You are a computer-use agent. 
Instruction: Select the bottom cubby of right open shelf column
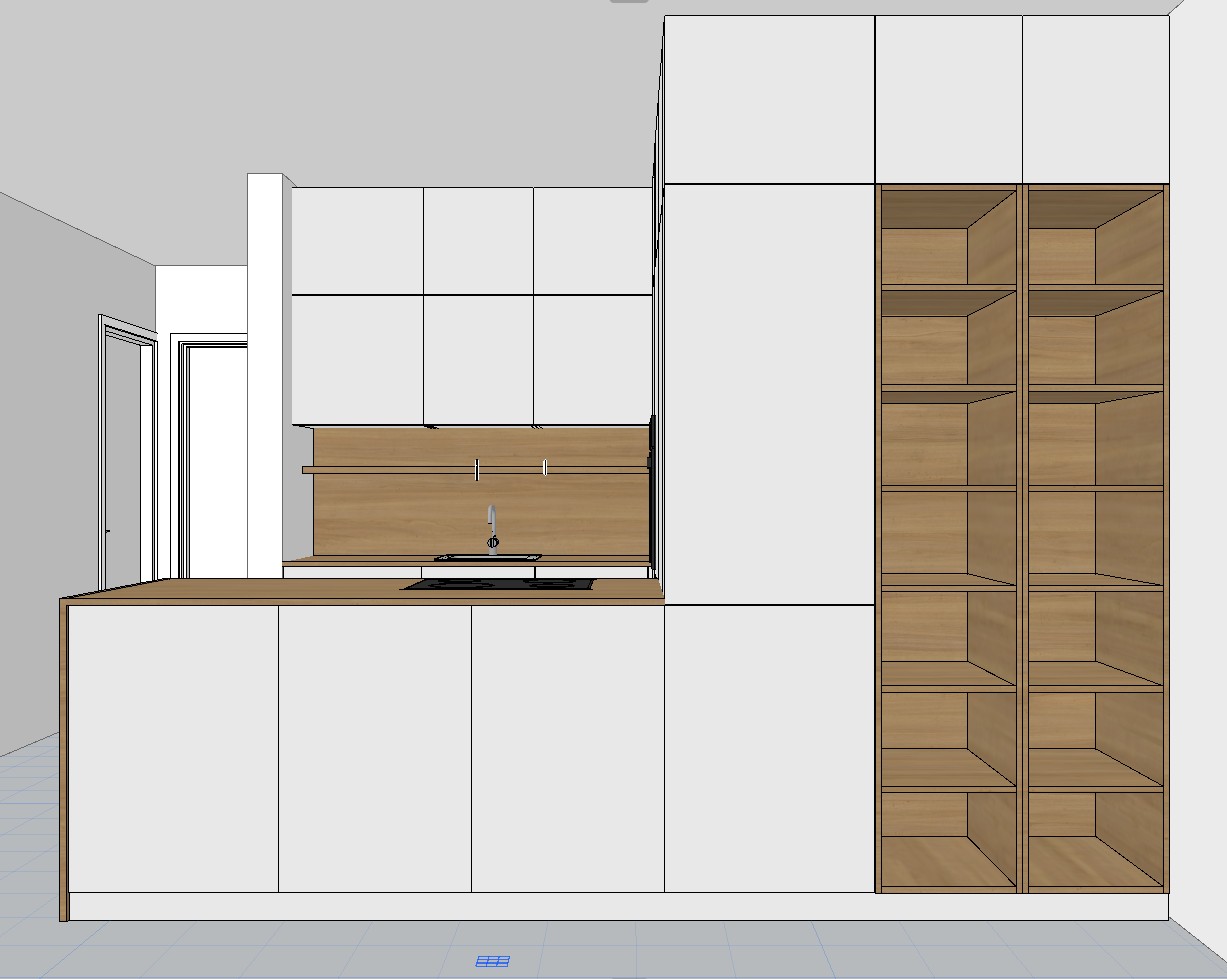tap(1095, 840)
